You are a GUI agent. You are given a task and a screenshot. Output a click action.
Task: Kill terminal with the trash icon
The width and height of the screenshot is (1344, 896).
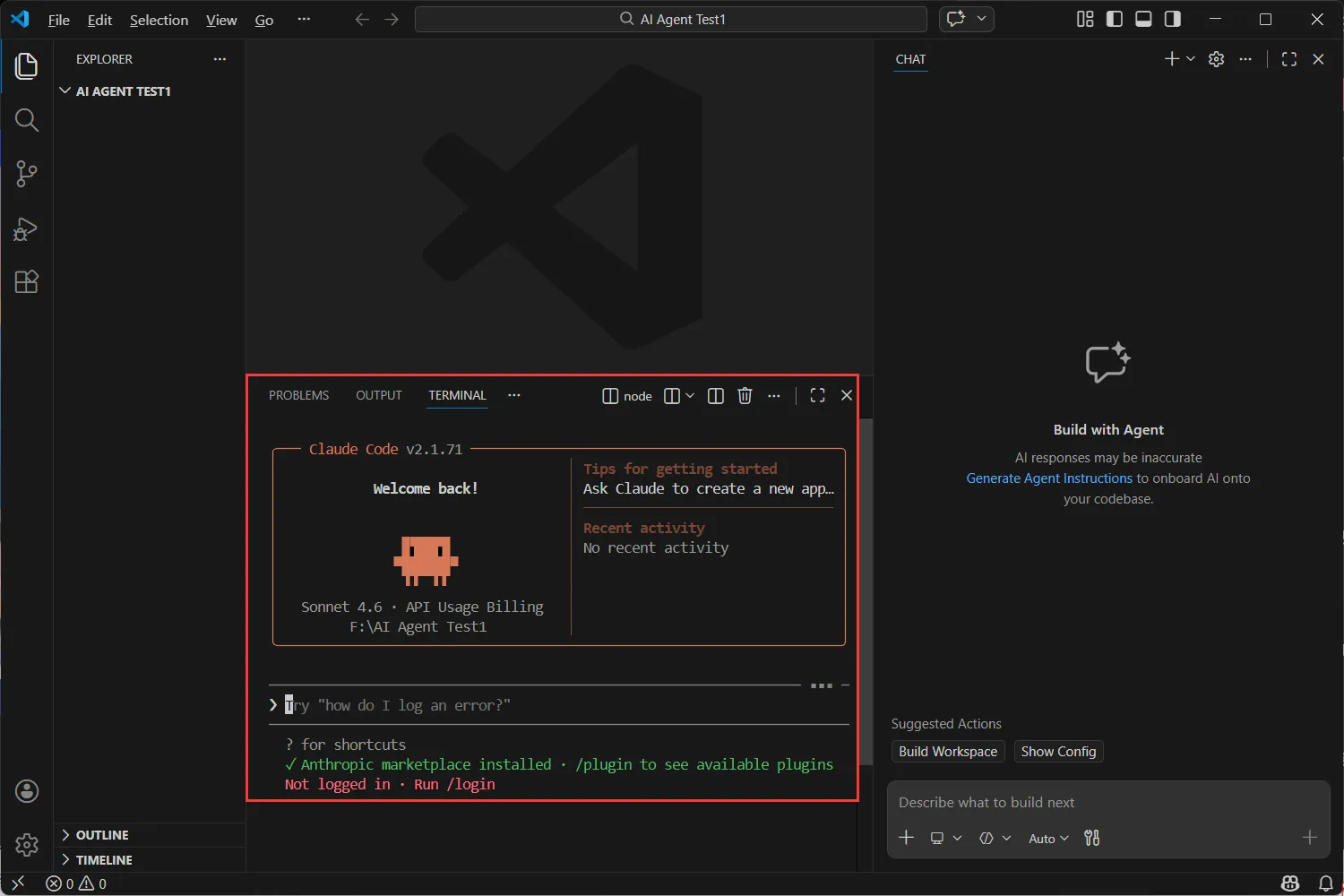[745, 396]
